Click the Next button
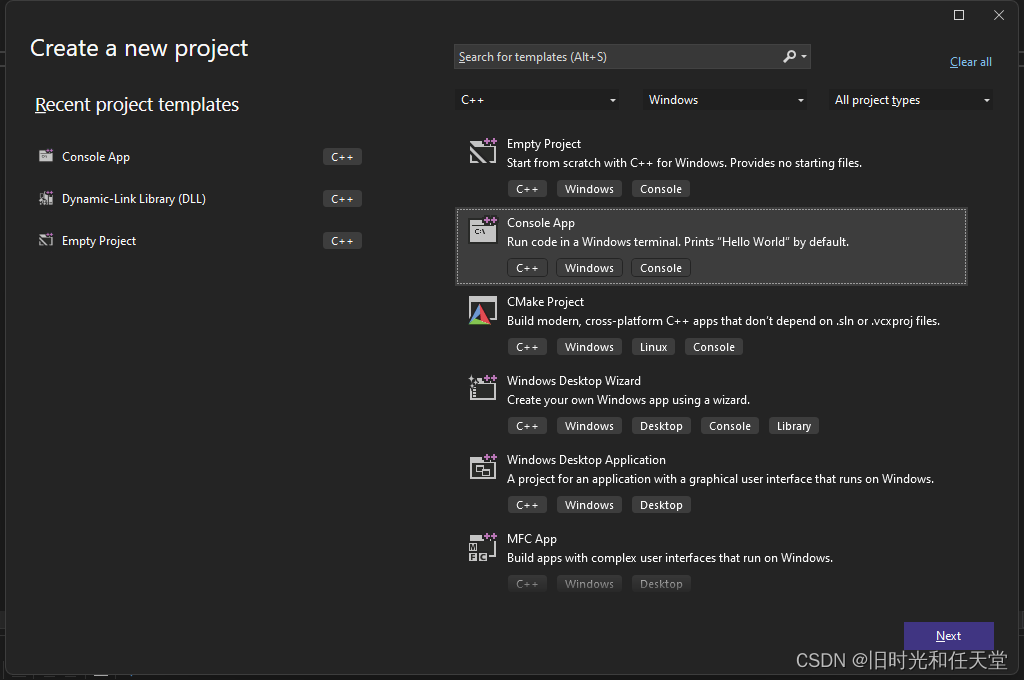The height and width of the screenshot is (680, 1024). click(x=948, y=636)
